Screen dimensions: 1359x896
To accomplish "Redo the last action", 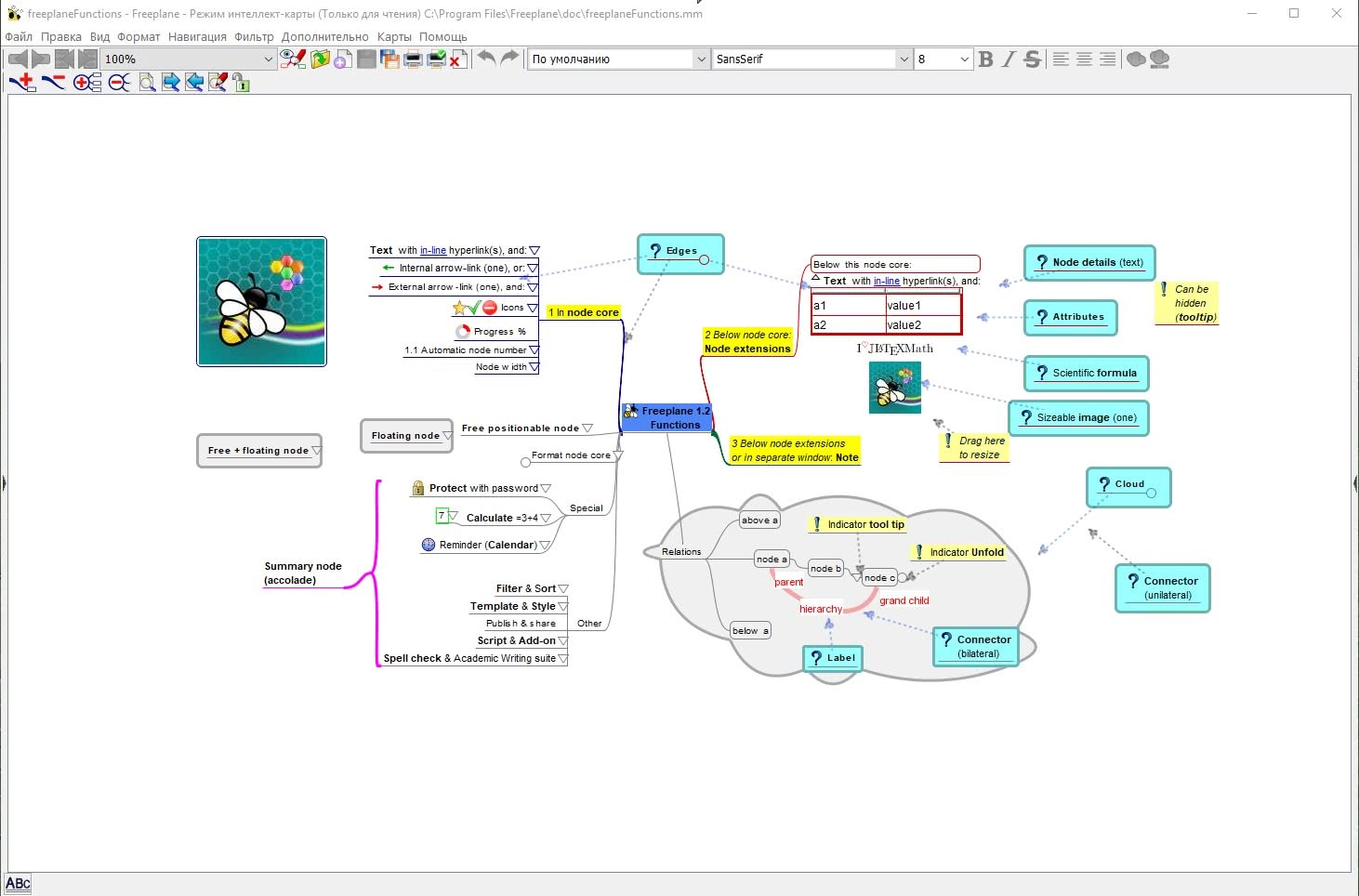I will 509,58.
